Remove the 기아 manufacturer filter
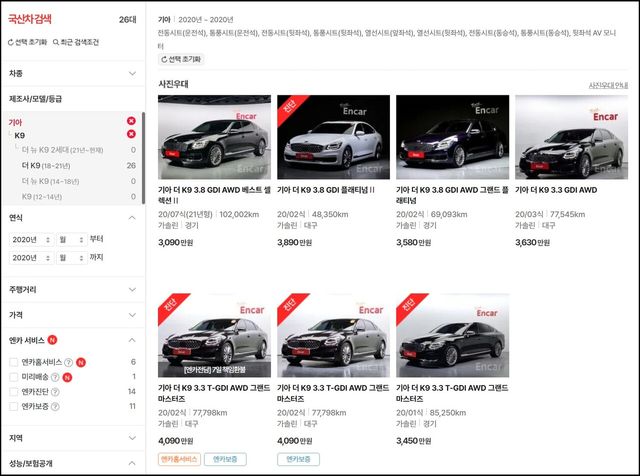 click(x=131, y=121)
